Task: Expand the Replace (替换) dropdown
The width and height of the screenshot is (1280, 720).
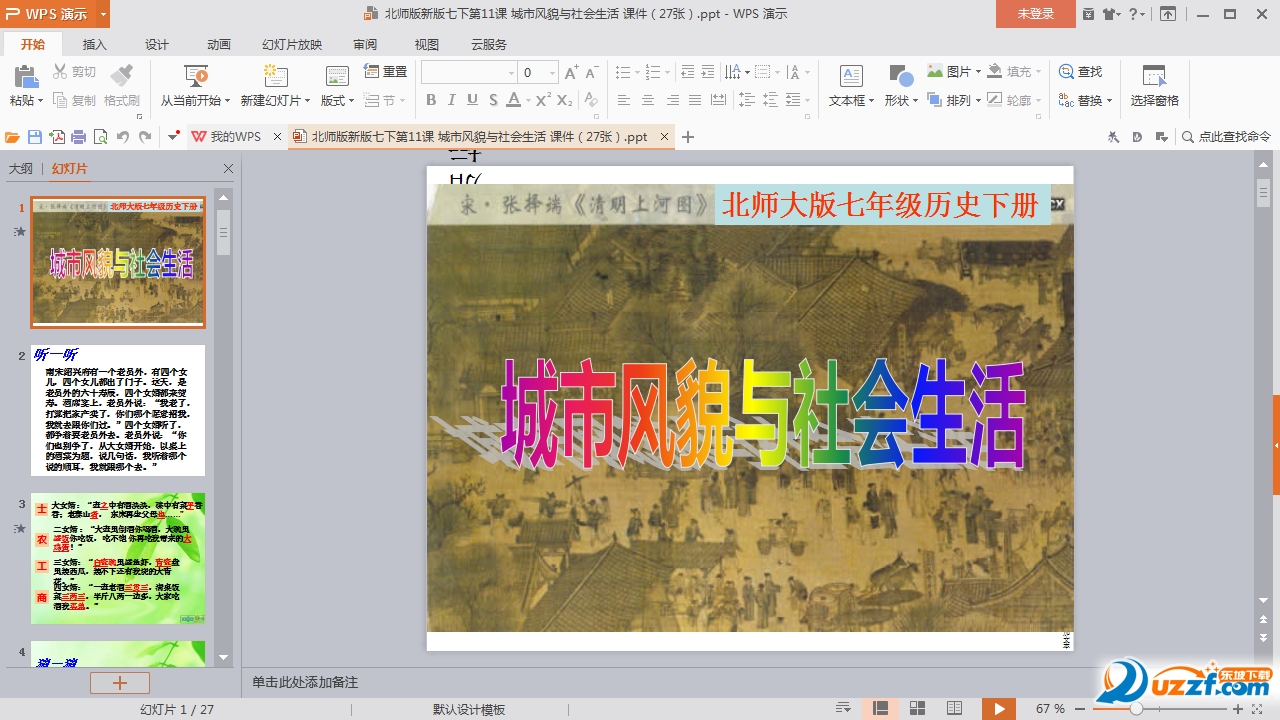Action: click(1110, 100)
